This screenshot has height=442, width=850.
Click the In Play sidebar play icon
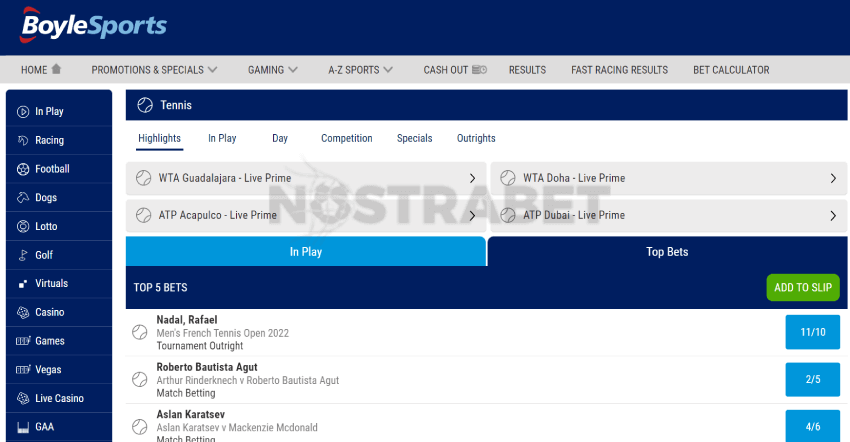(x=23, y=112)
